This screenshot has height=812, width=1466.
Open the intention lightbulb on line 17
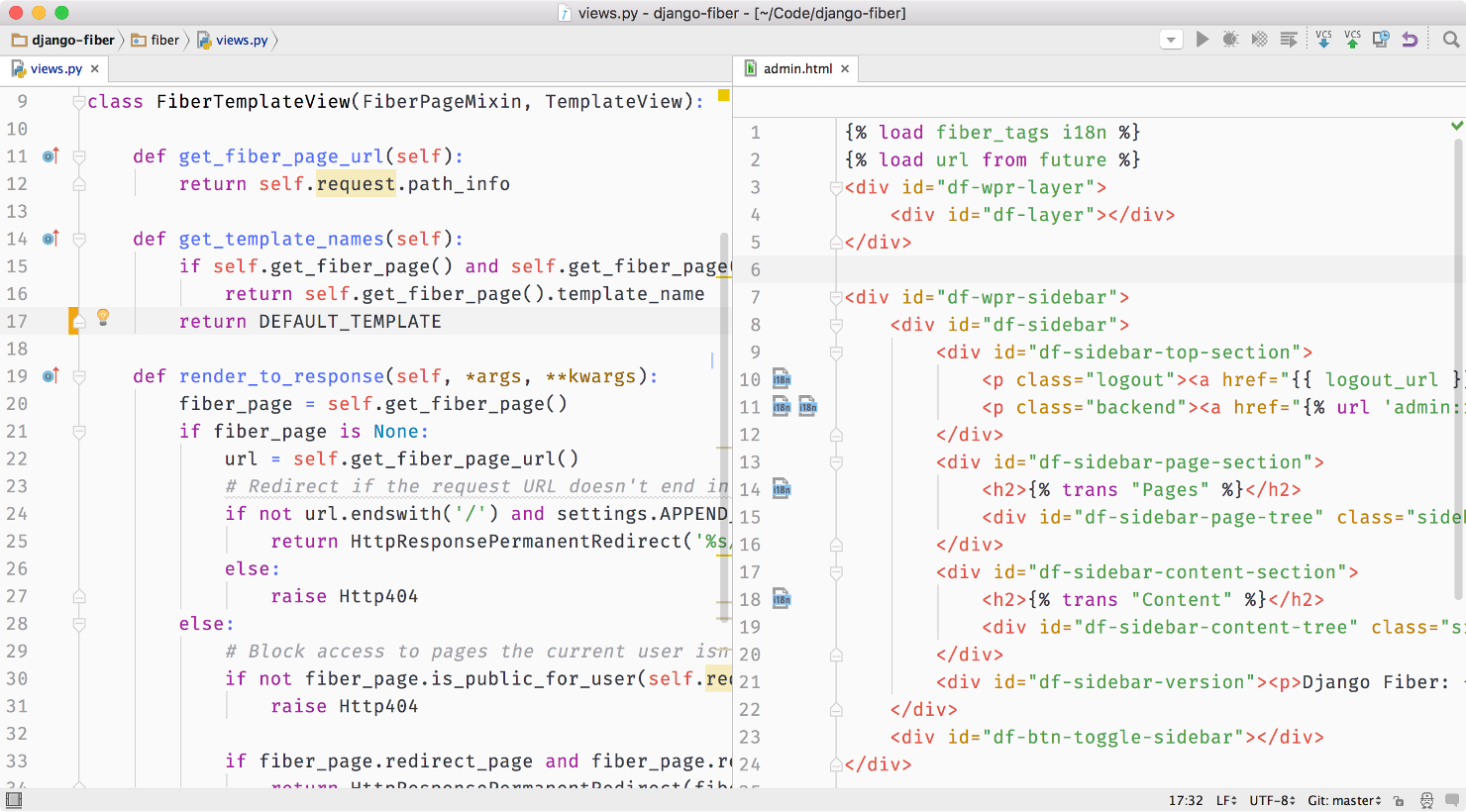(x=100, y=319)
